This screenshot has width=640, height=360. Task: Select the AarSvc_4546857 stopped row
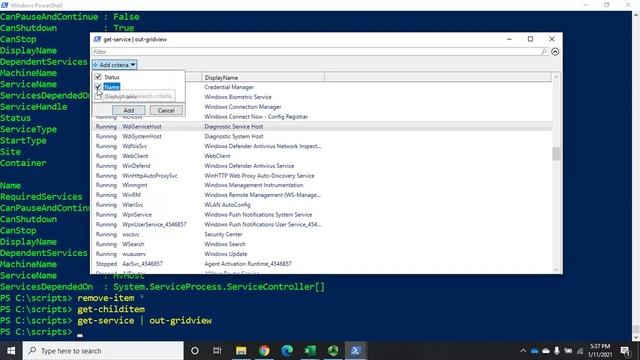pos(322,264)
